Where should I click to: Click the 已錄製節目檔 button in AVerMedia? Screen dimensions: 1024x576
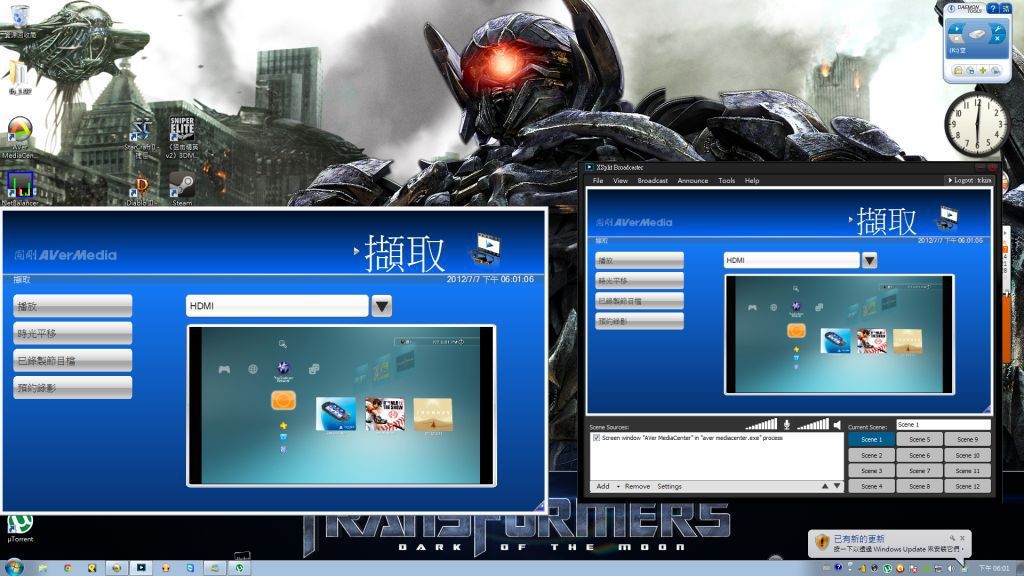click(72, 360)
